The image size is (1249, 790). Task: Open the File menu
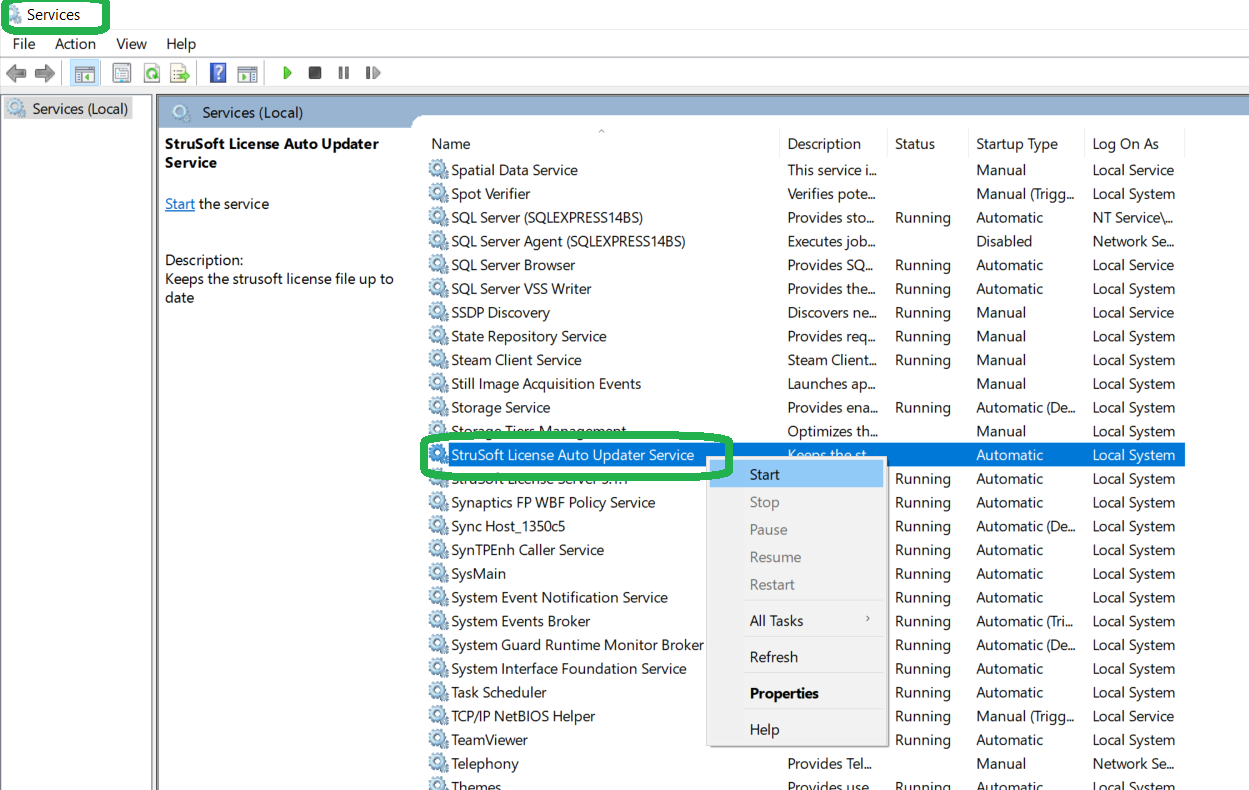click(x=24, y=44)
